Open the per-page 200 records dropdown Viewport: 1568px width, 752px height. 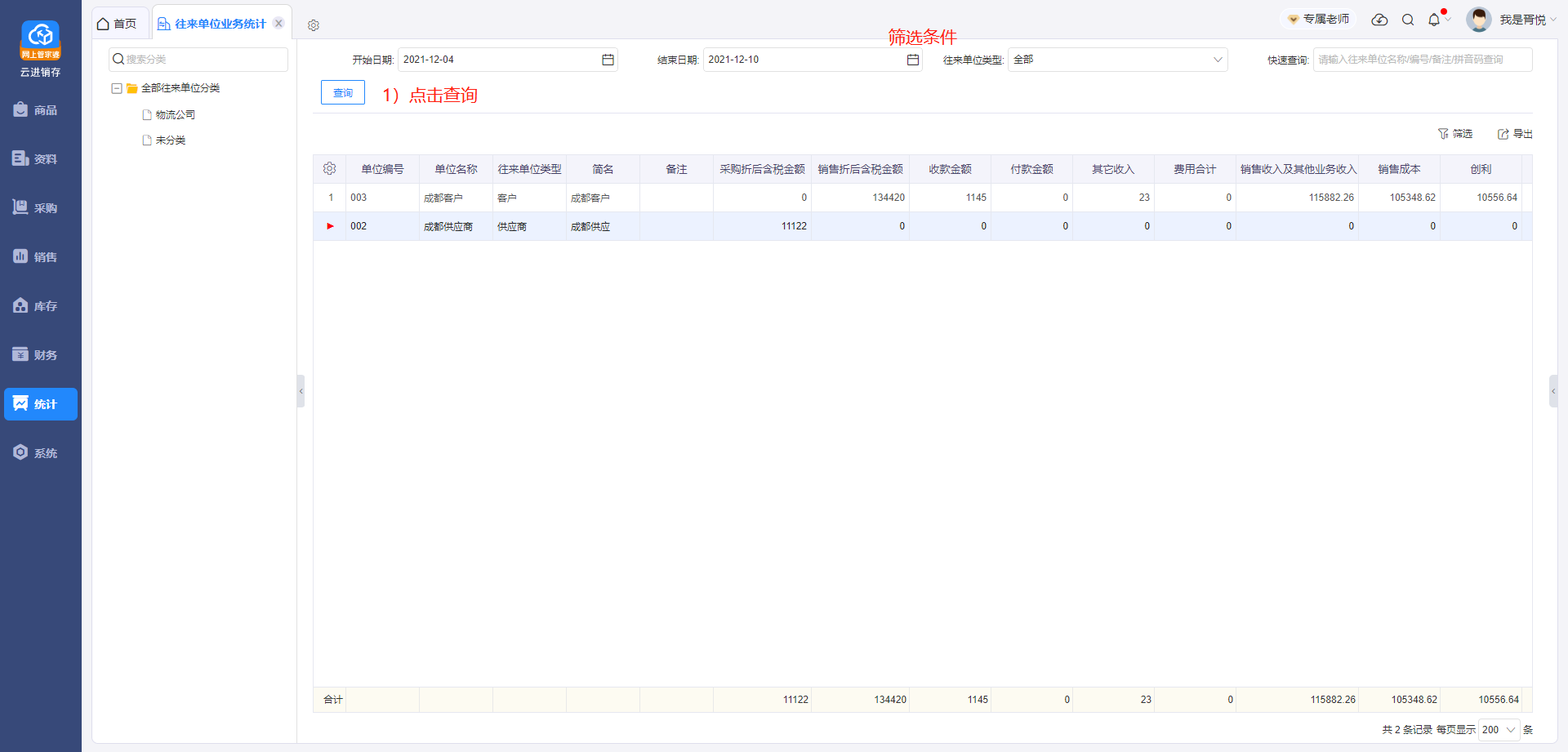(x=1499, y=730)
